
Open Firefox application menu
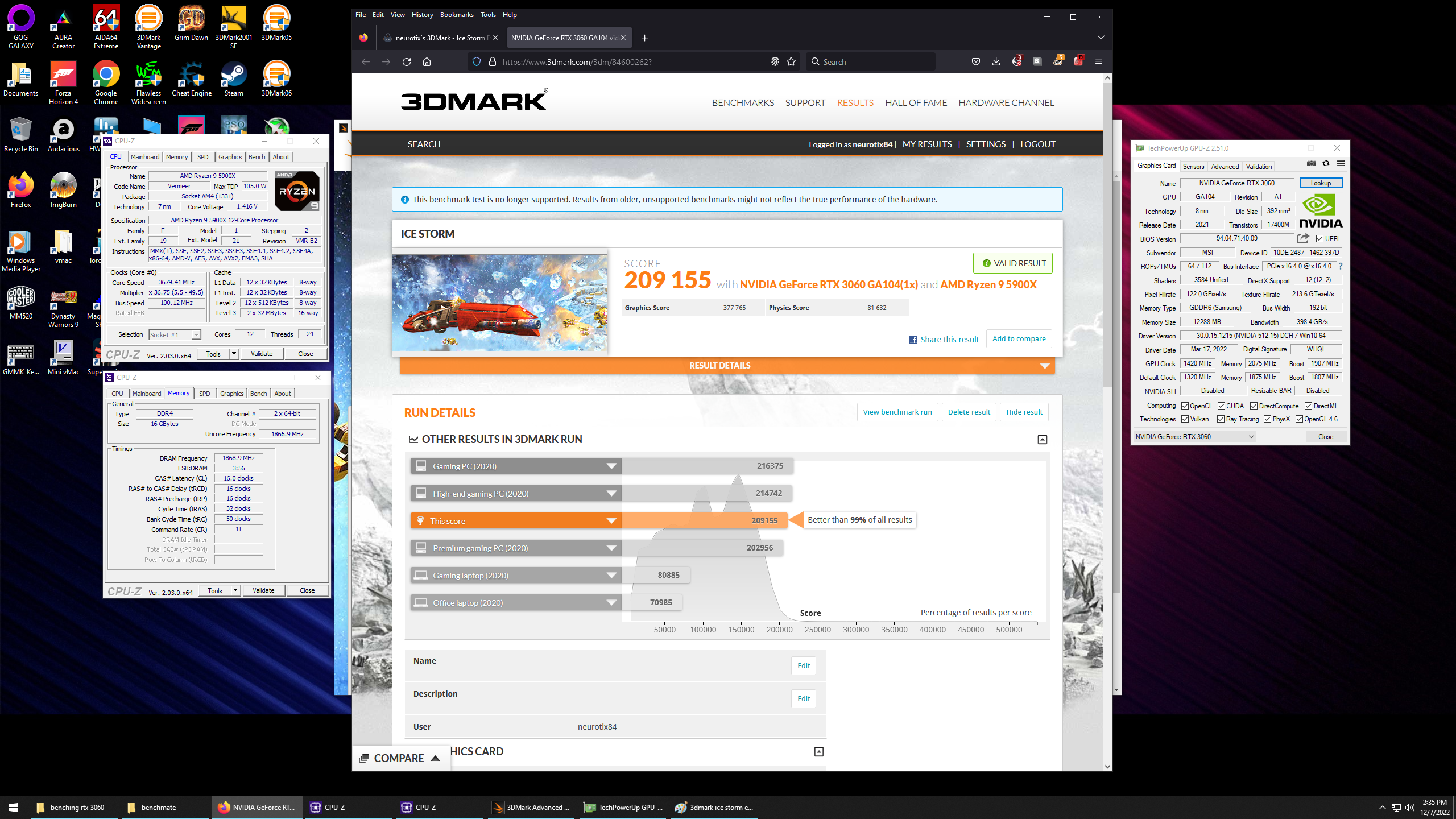1099,61
